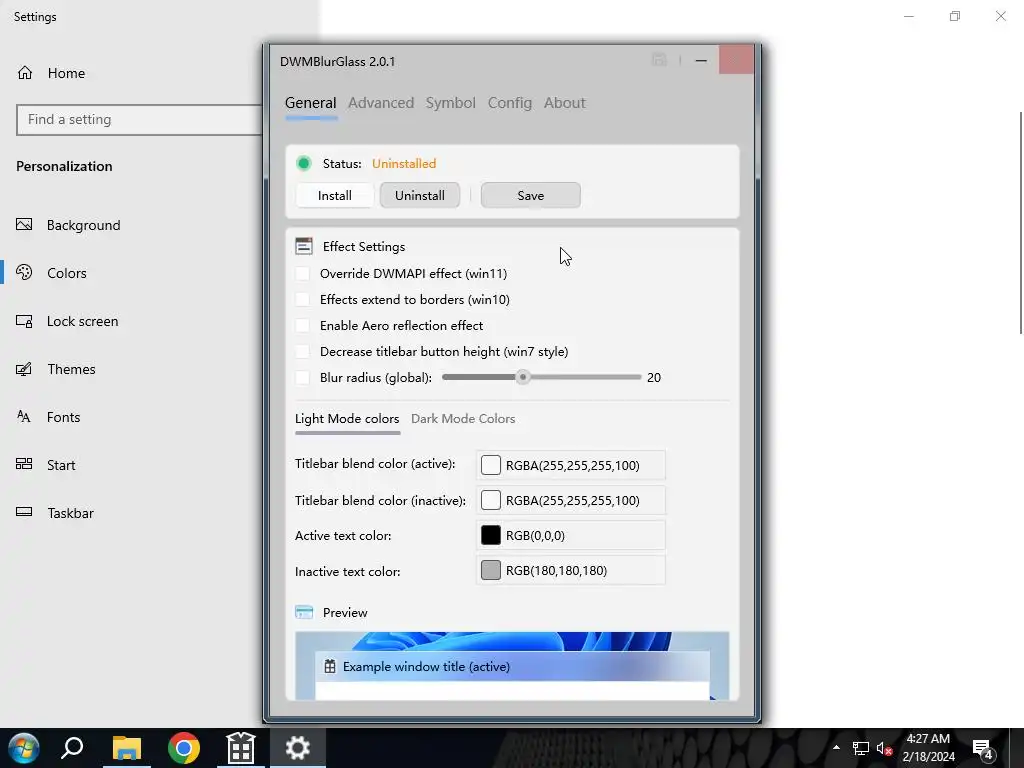Open Lock screen settings page label

coord(82,321)
